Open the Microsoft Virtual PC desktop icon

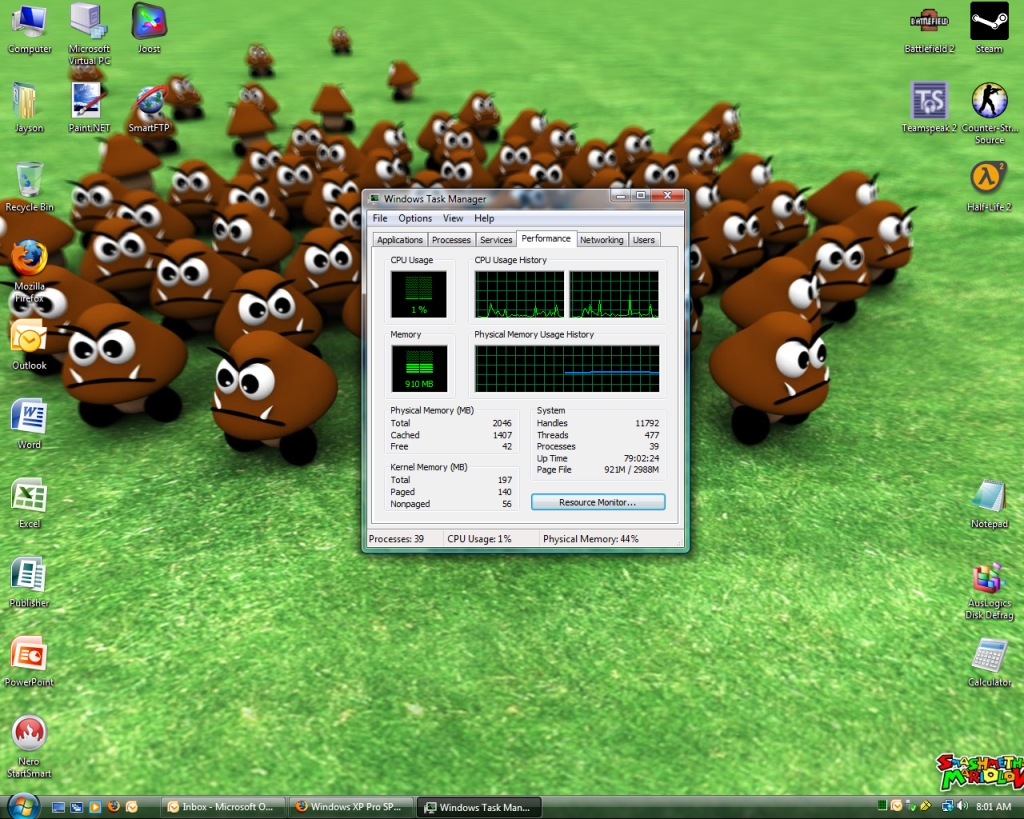(89, 34)
